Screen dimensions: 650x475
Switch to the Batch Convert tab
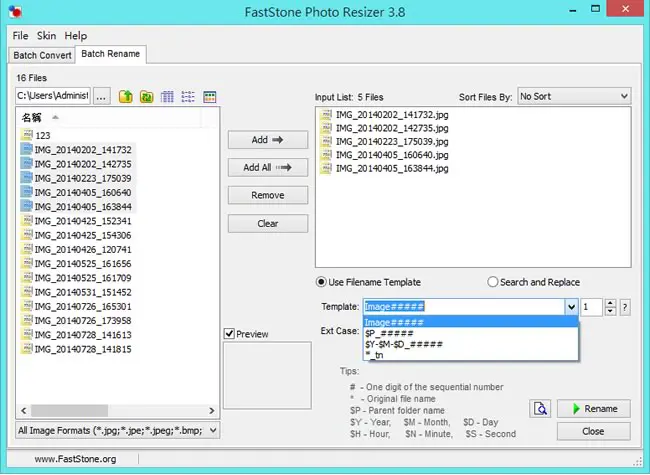pyautogui.click(x=42, y=55)
